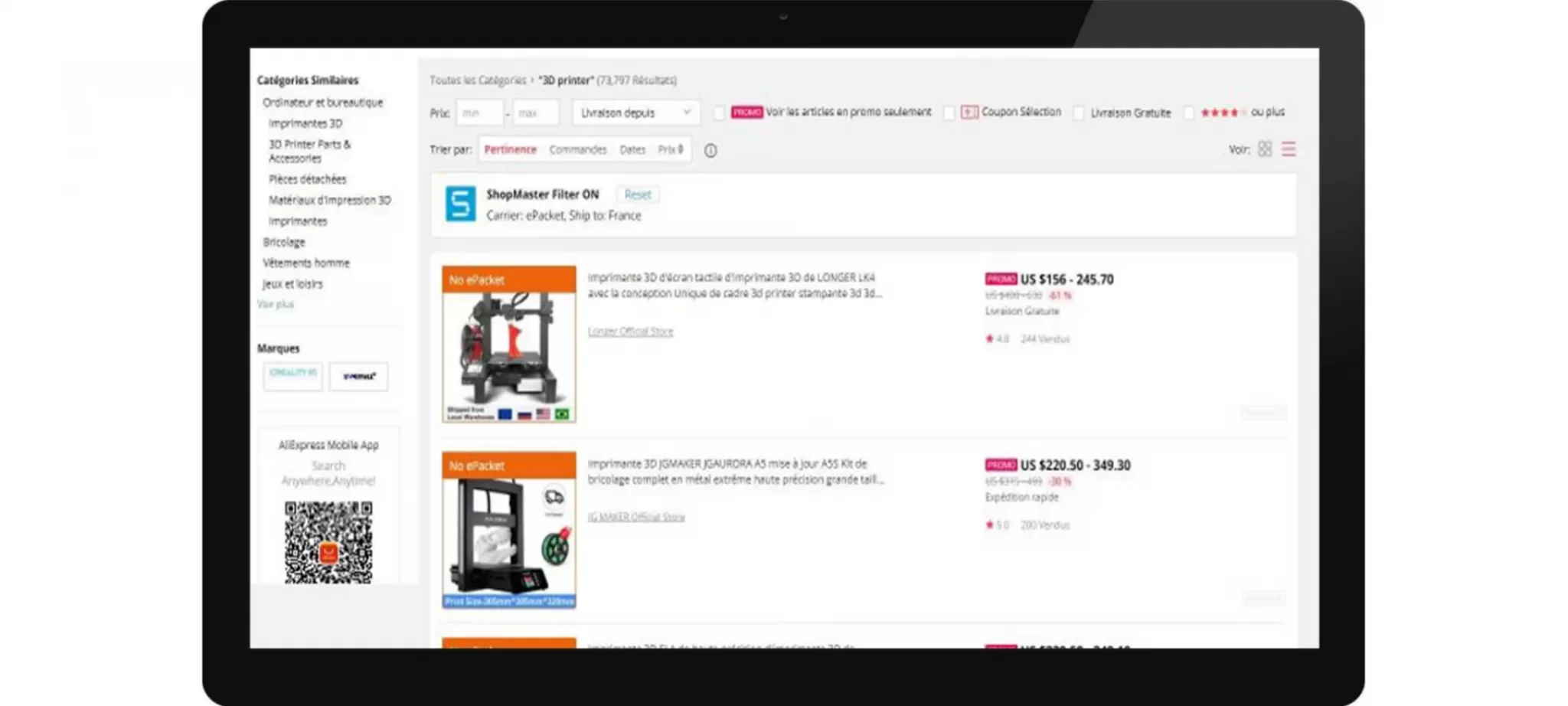Image resolution: width=1568 pixels, height=706 pixels.
Task: Tick the Coupon Sélection checkbox
Action: (x=949, y=113)
